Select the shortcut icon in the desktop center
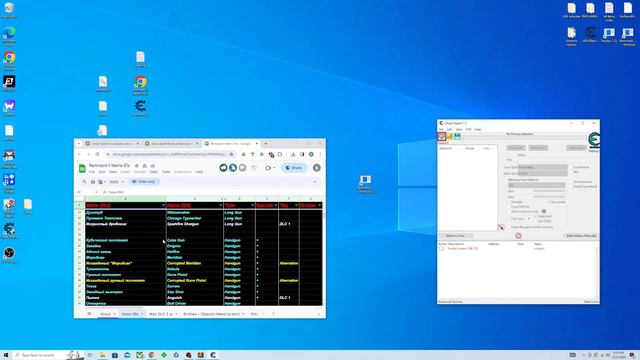Image resolution: width=640 pixels, height=360 pixels. coord(365,184)
